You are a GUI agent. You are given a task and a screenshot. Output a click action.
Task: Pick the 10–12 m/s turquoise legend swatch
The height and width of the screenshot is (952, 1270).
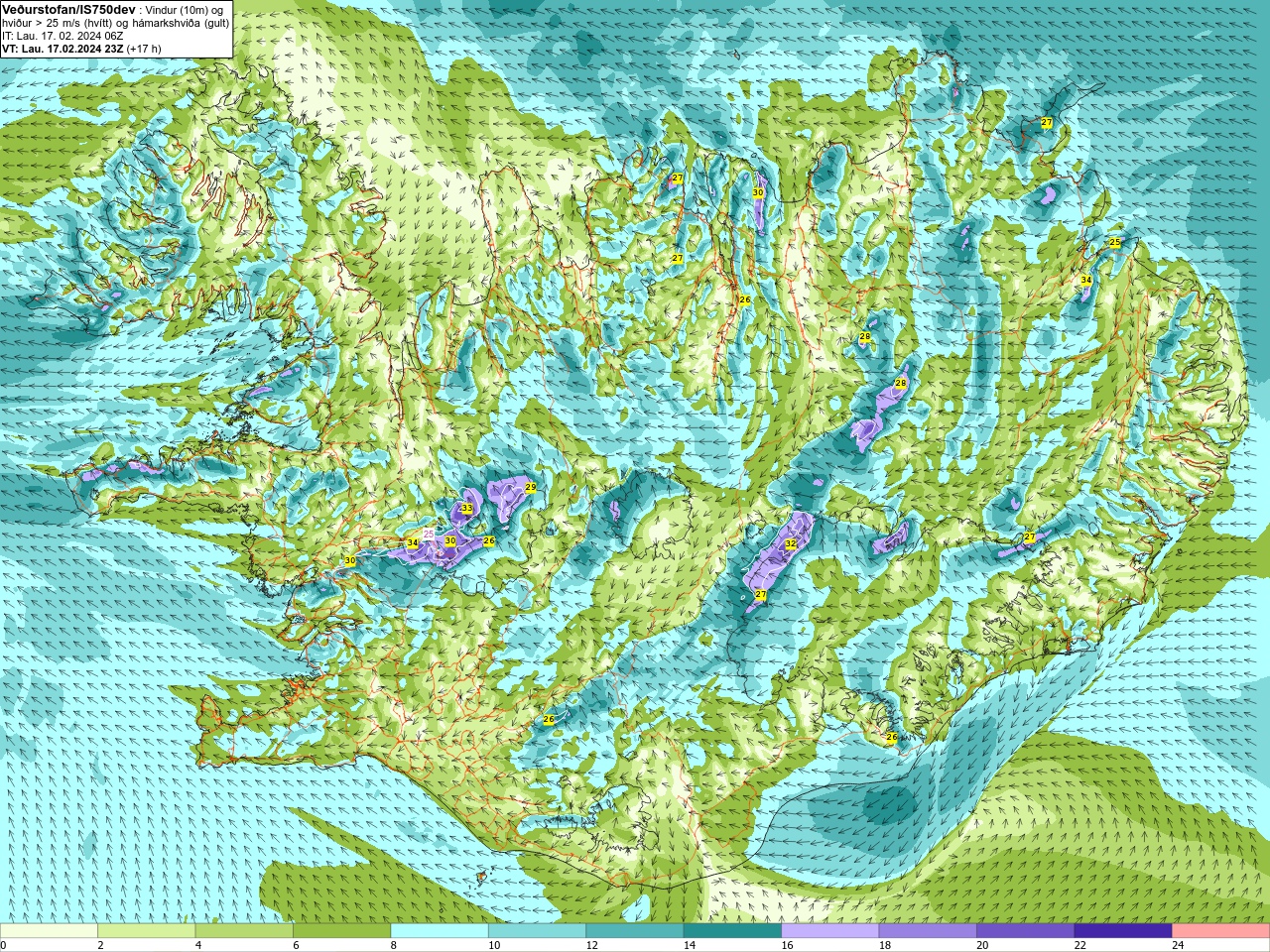tap(537, 931)
